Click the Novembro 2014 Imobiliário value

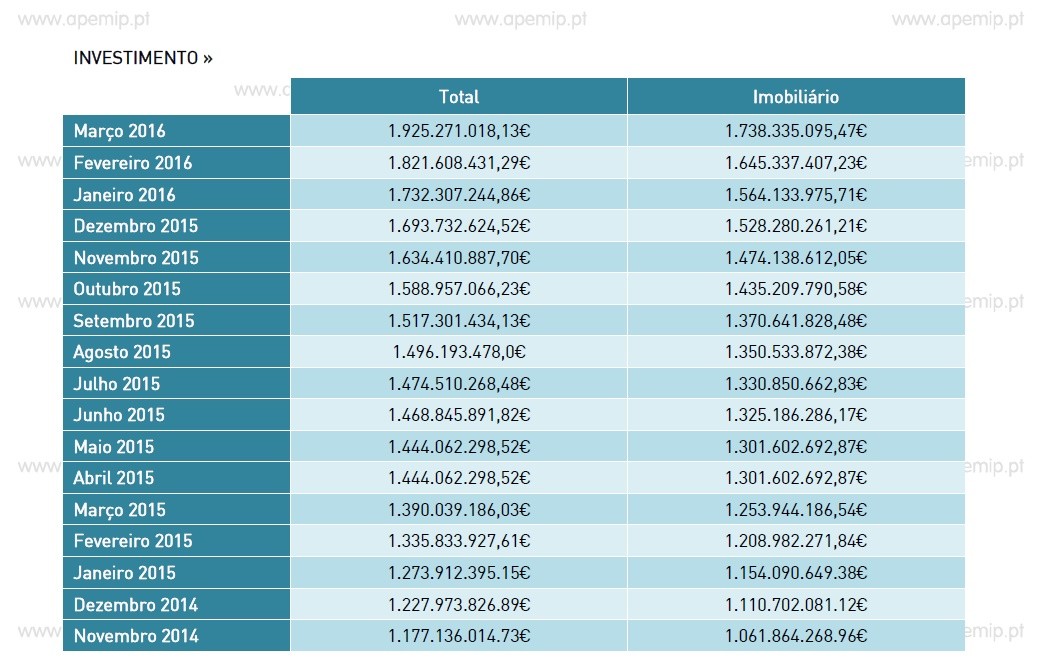796,636
